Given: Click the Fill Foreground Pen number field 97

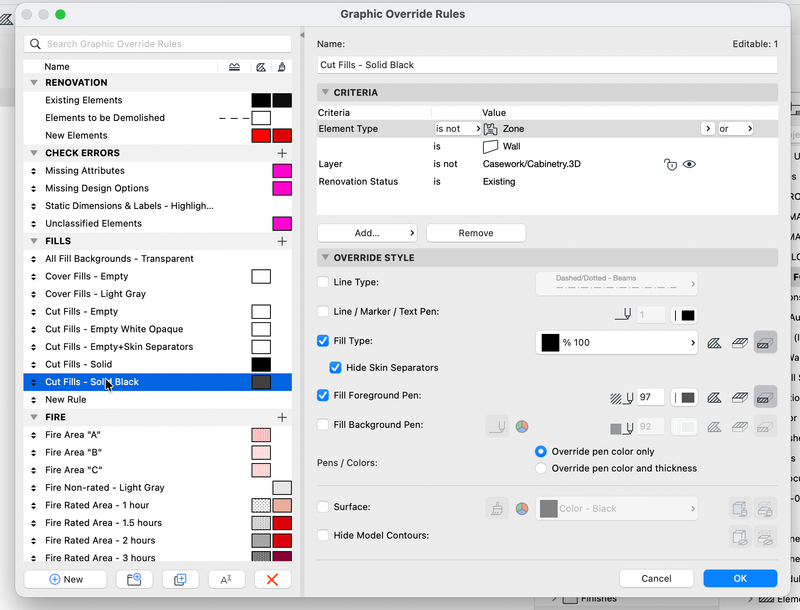Looking at the screenshot, I should pyautogui.click(x=650, y=397).
